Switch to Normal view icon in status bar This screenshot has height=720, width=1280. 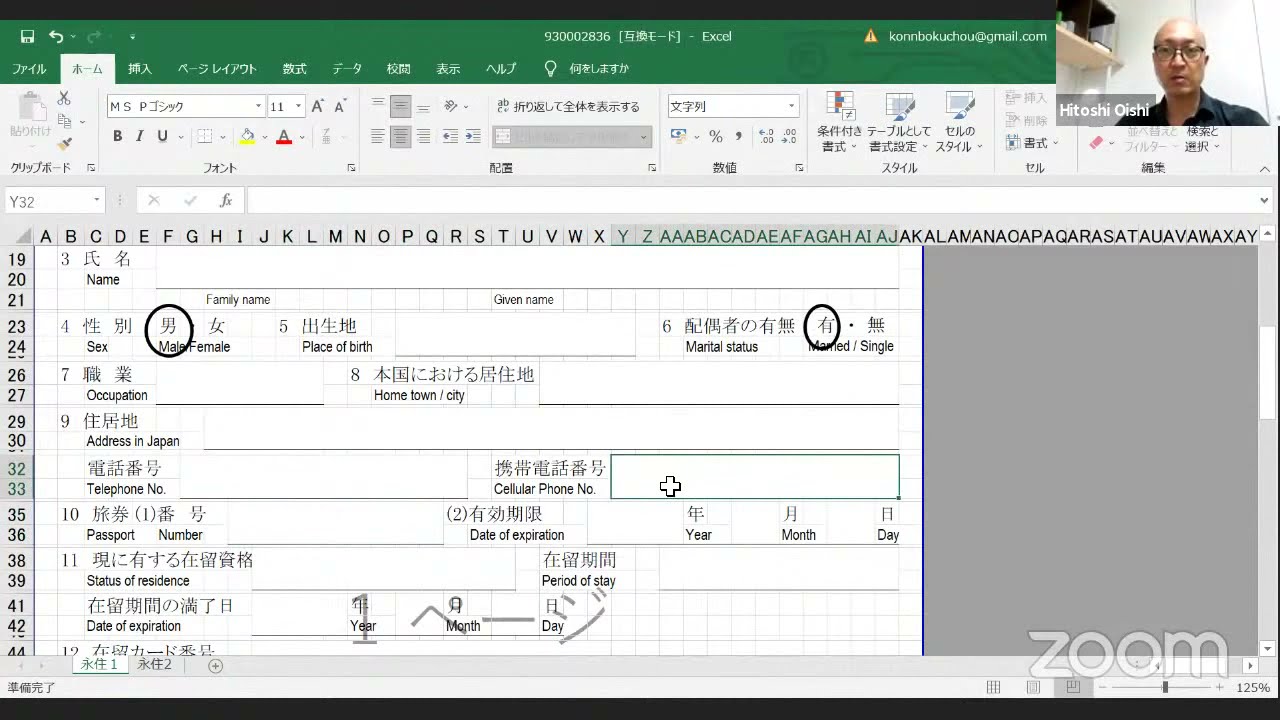(x=994, y=688)
